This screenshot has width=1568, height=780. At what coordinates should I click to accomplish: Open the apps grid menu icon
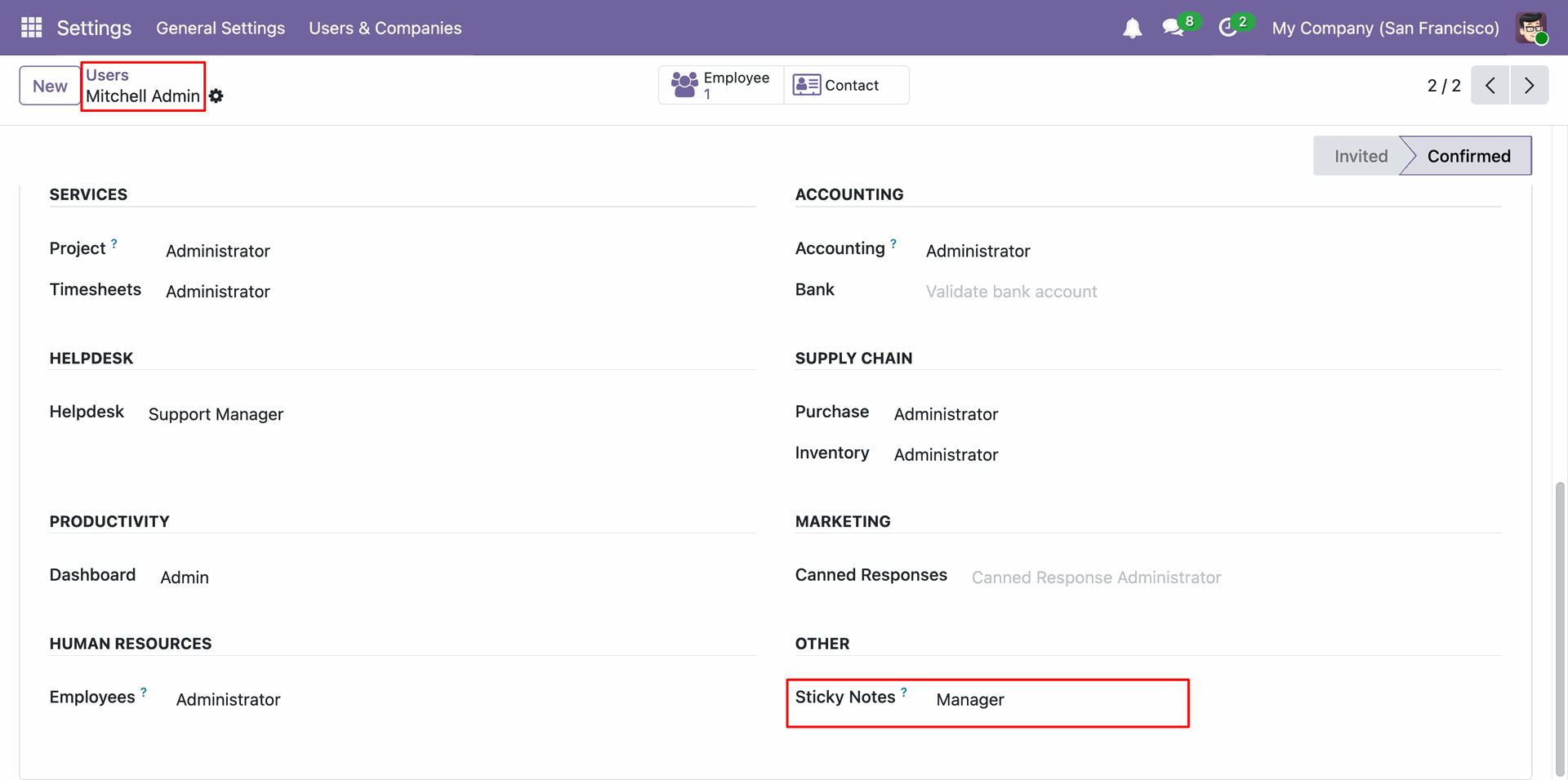coord(31,28)
